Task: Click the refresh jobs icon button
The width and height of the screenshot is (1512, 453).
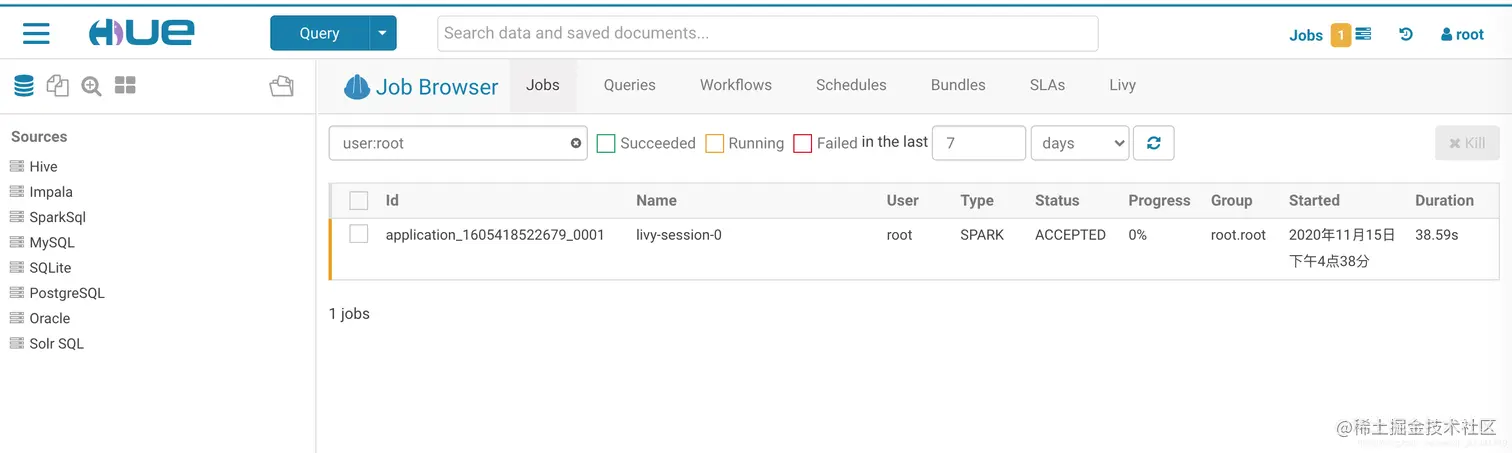Action: pos(1153,143)
